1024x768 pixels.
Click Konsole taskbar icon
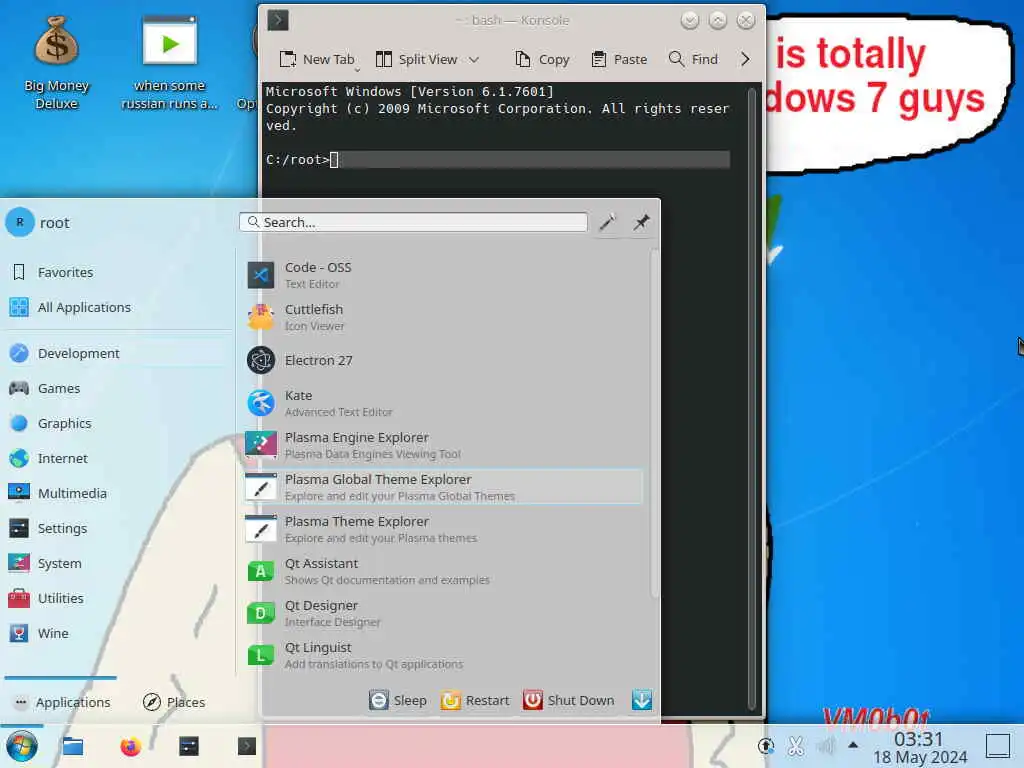coord(247,746)
